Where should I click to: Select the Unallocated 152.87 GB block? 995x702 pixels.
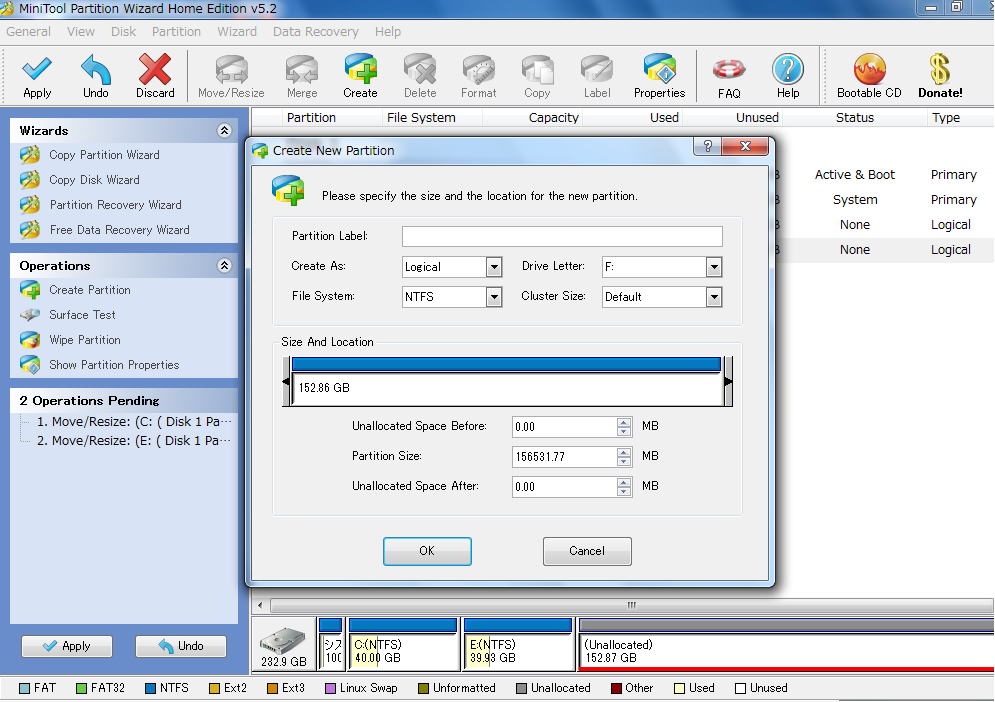(786, 644)
